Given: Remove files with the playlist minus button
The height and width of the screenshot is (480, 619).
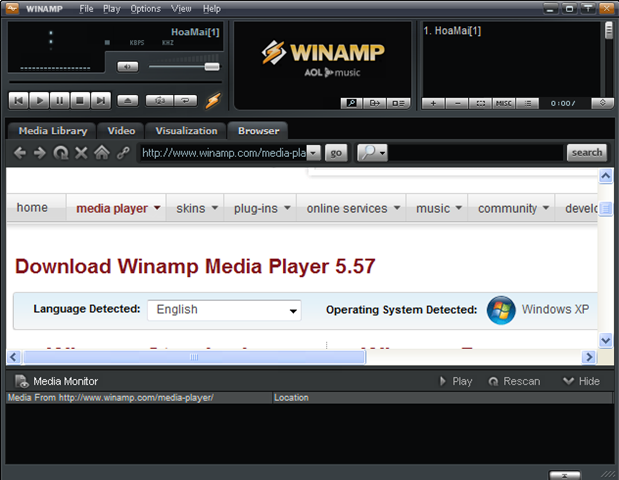Looking at the screenshot, I should coord(457,103).
